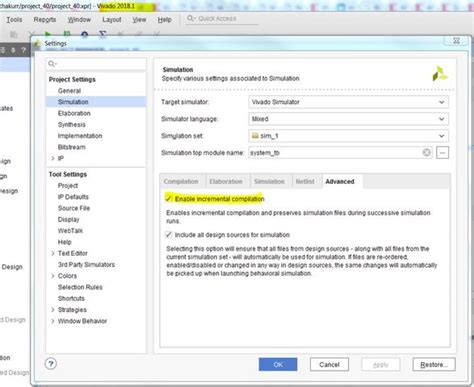Select Source File settings
Image resolution: width=474 pixels, height=387 pixels.
74,208
